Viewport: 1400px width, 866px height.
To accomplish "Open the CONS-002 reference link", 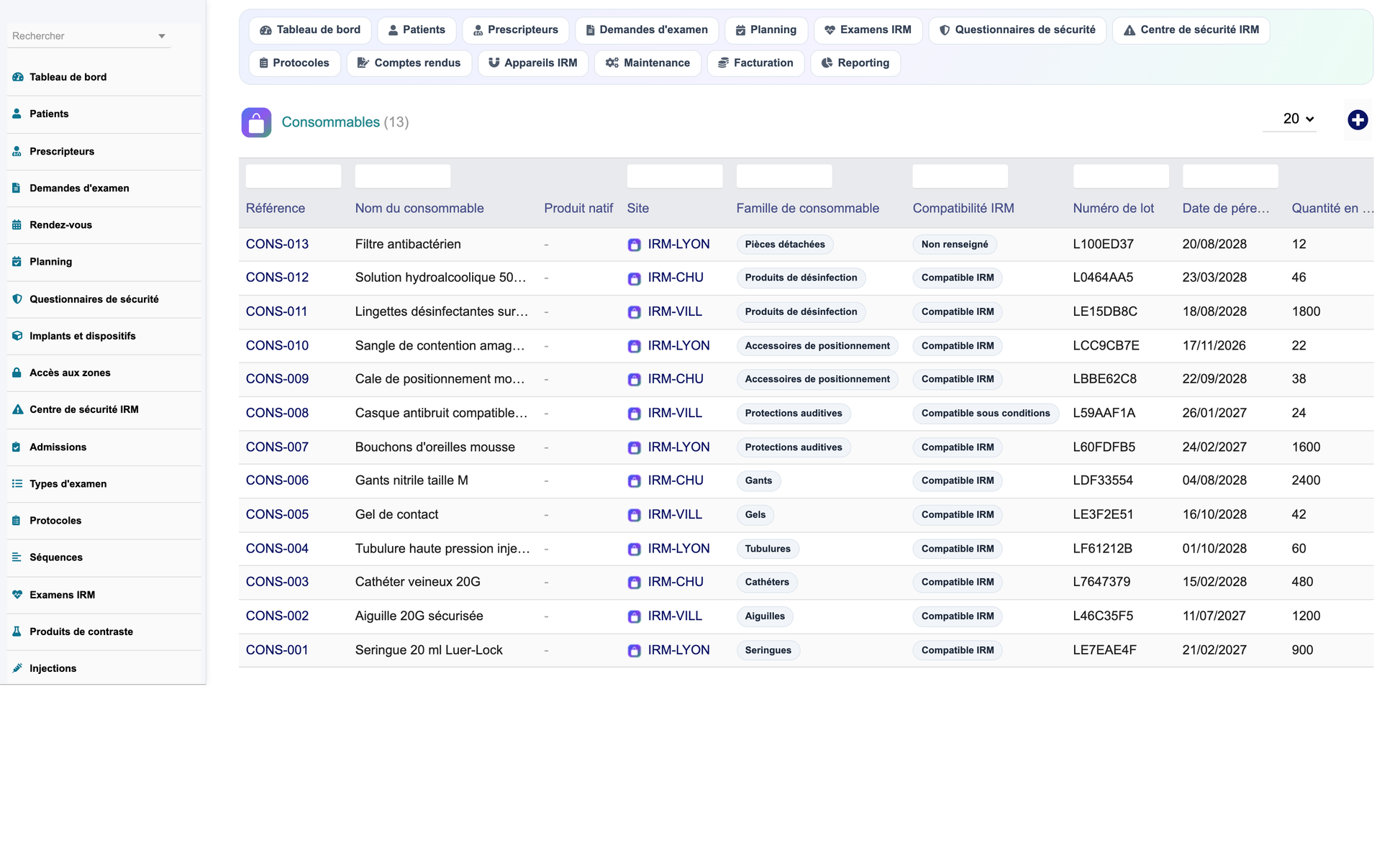I will click(277, 616).
